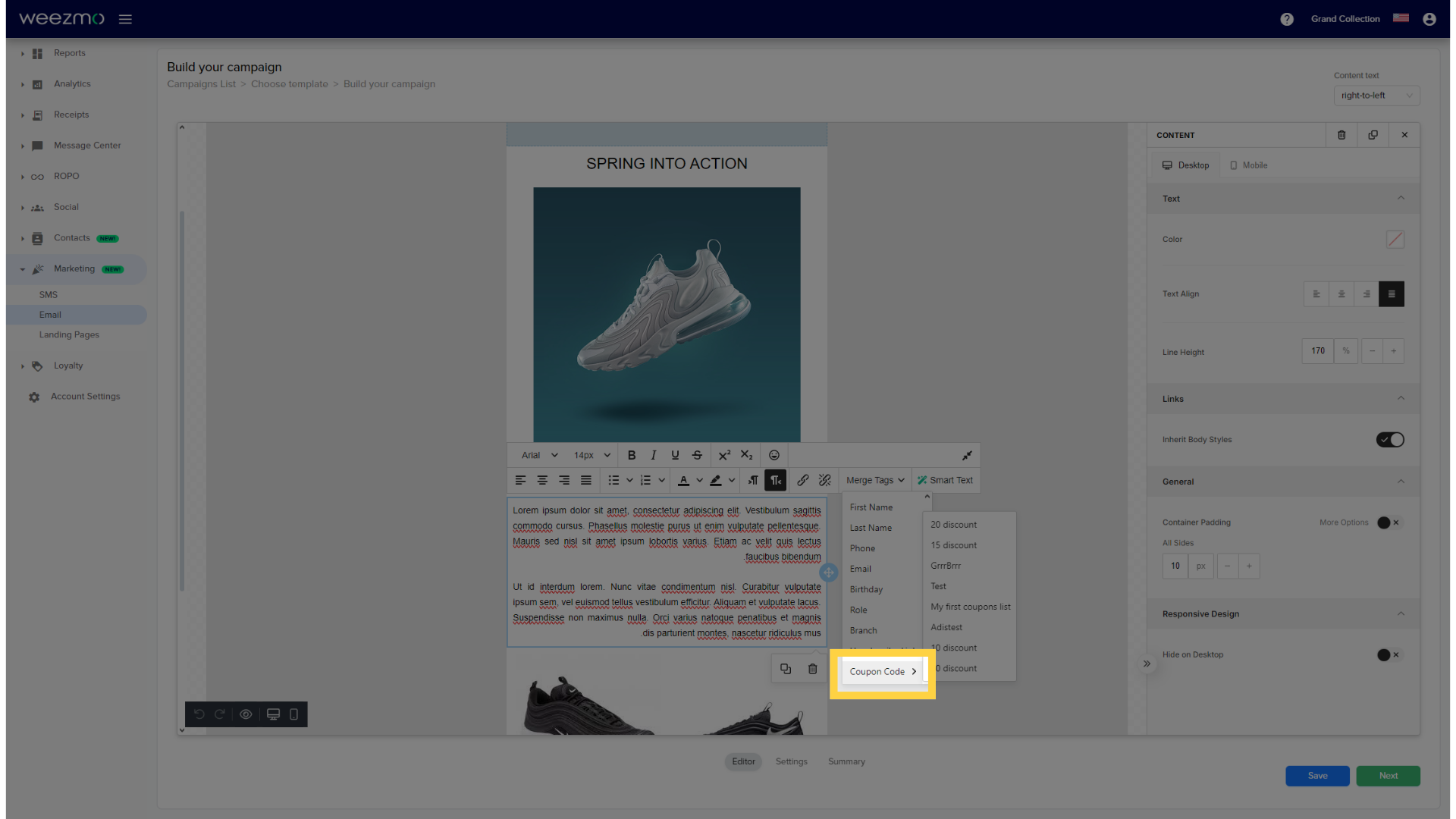
Task: Select the Strikethrough text icon
Action: coord(697,455)
